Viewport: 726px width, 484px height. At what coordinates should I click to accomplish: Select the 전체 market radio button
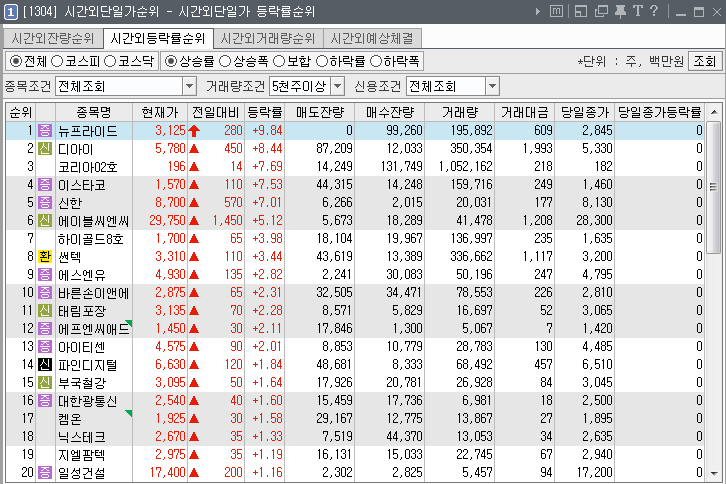(16, 61)
